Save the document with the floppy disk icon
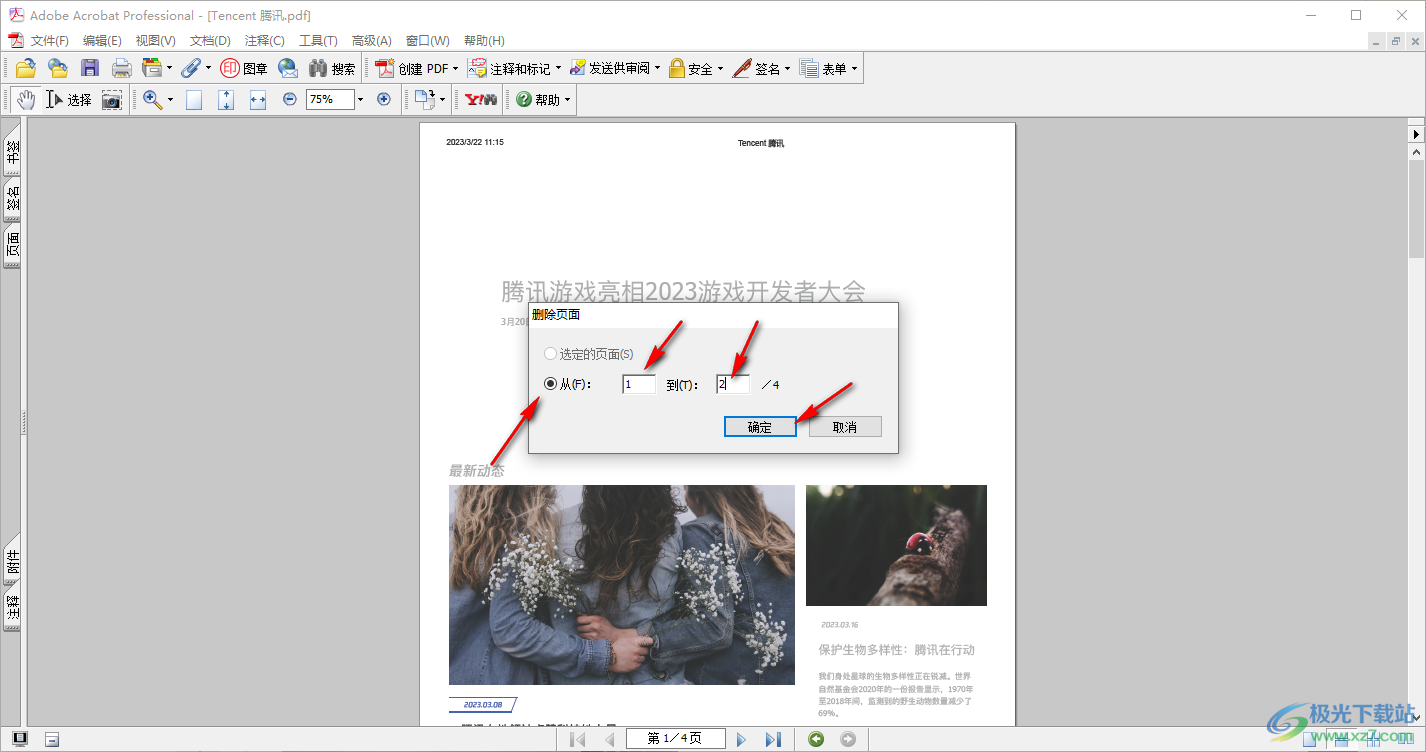Screen dimensions: 1426x752 coord(90,68)
